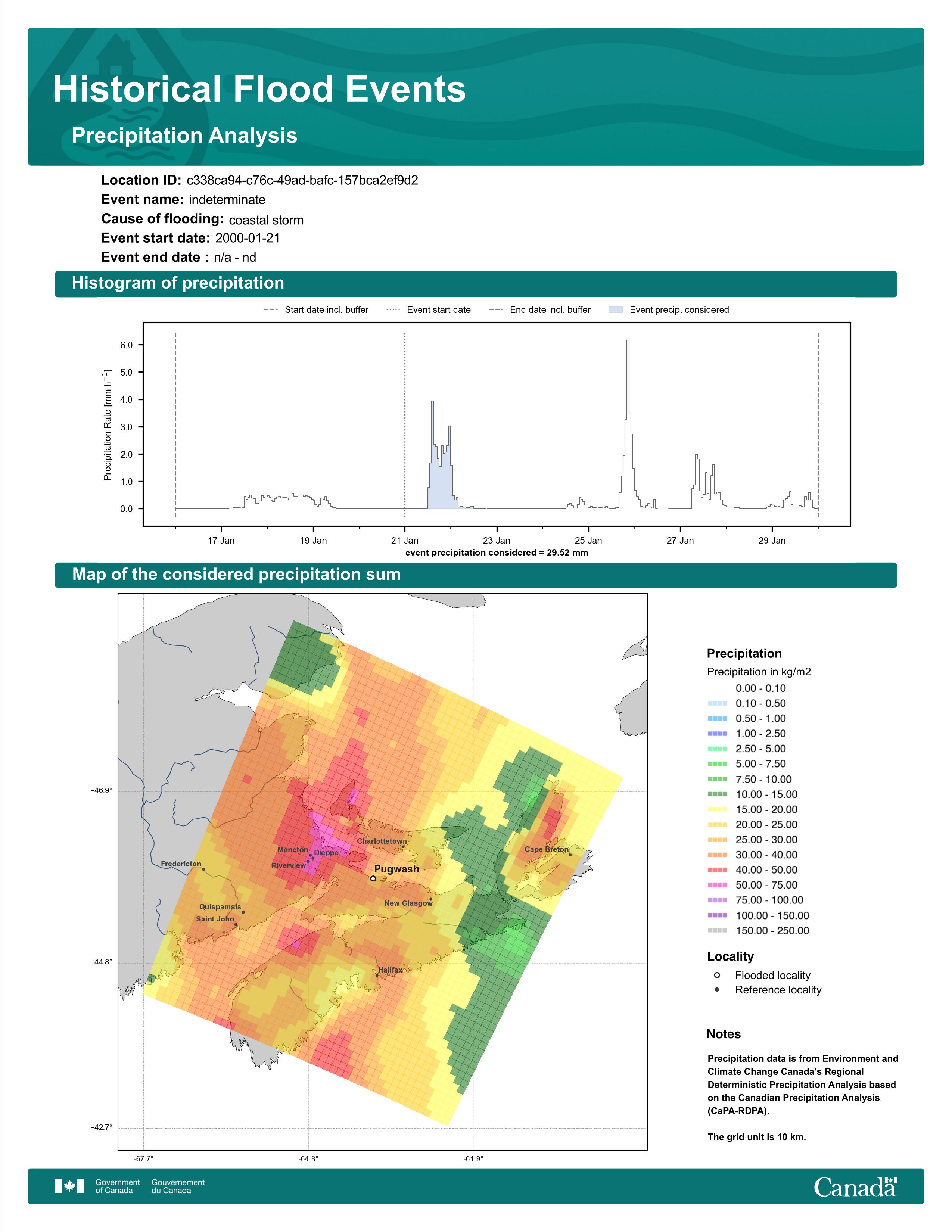This screenshot has width=952, height=1232.
Task: Click the dashed start-buffer line at the histogram's left
Action: 175,424
